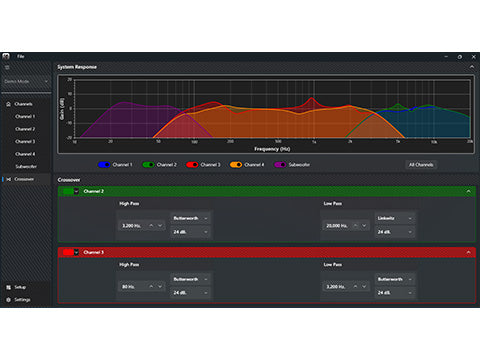Click Channel 3 Low Pass 3,200 Hz field
Image resolution: width=480 pixels, height=360 pixels.
coord(337,287)
